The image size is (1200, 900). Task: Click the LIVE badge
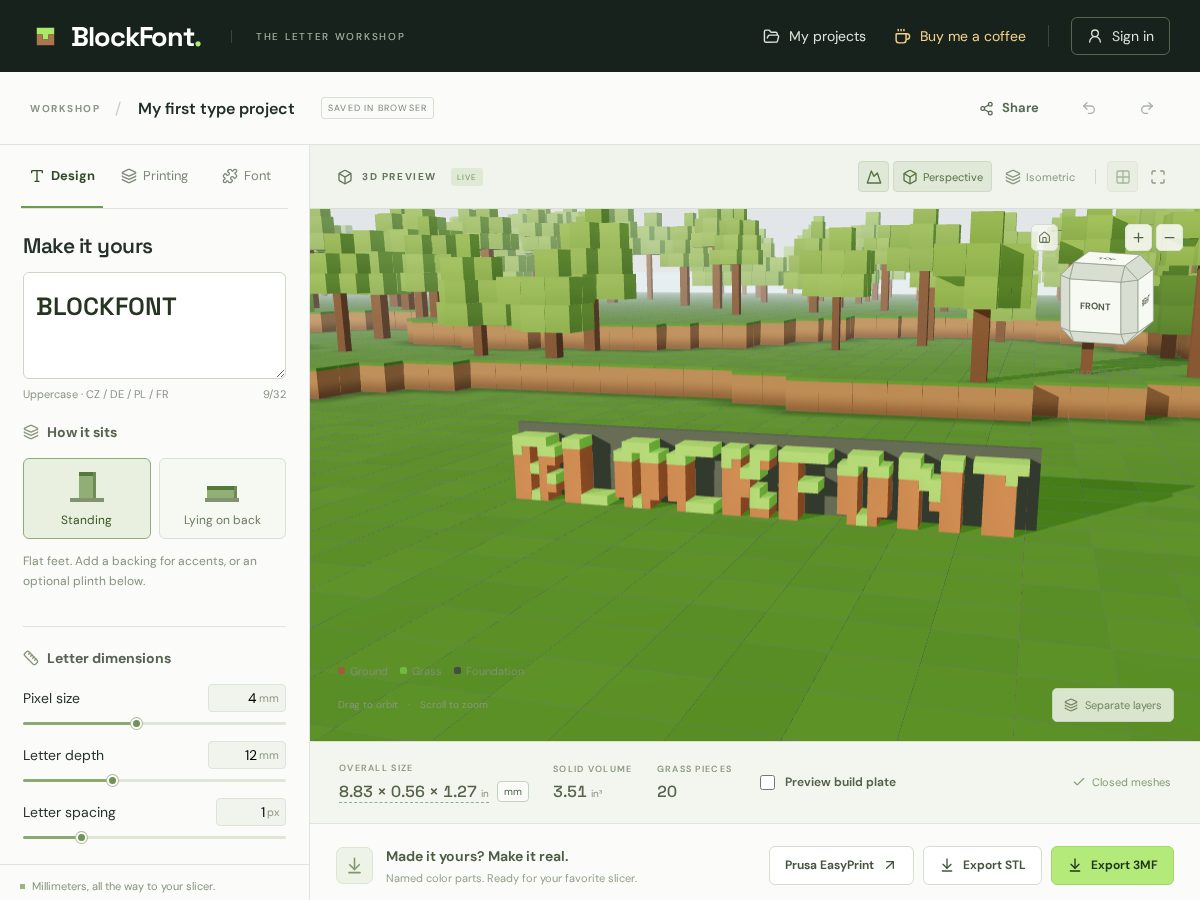[467, 177]
